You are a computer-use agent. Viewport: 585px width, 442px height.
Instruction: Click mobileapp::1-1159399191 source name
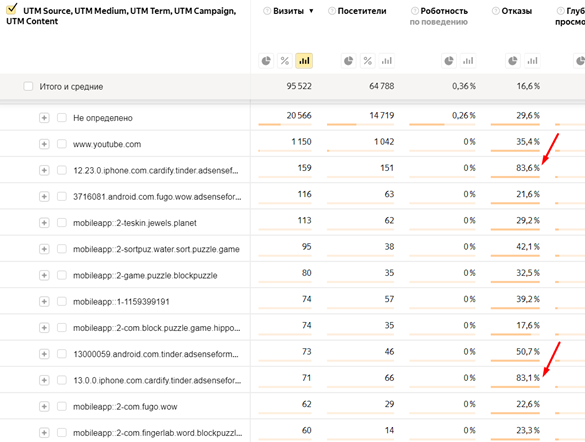(121, 301)
